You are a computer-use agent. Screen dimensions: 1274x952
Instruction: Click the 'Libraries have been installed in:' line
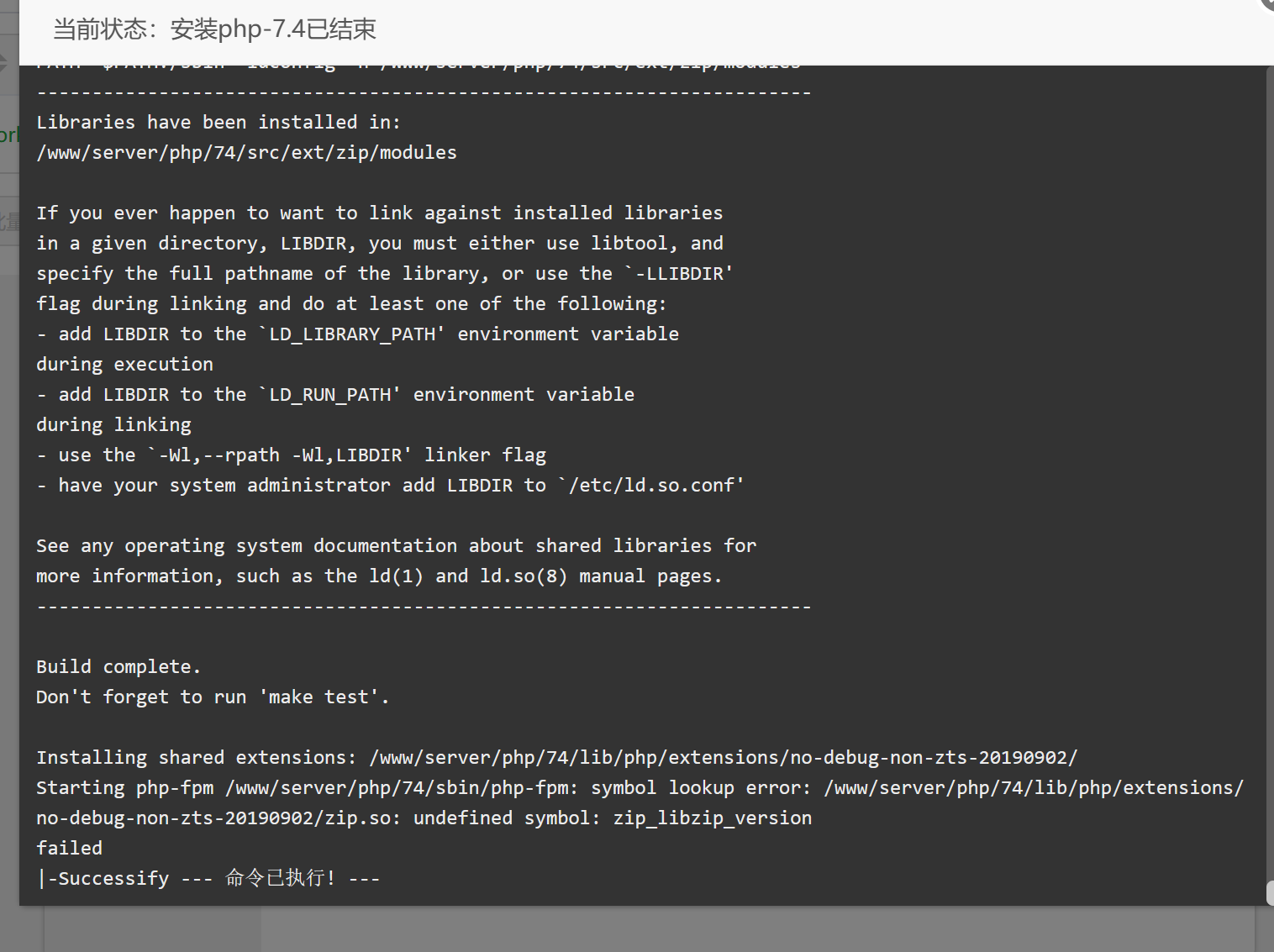tap(218, 123)
